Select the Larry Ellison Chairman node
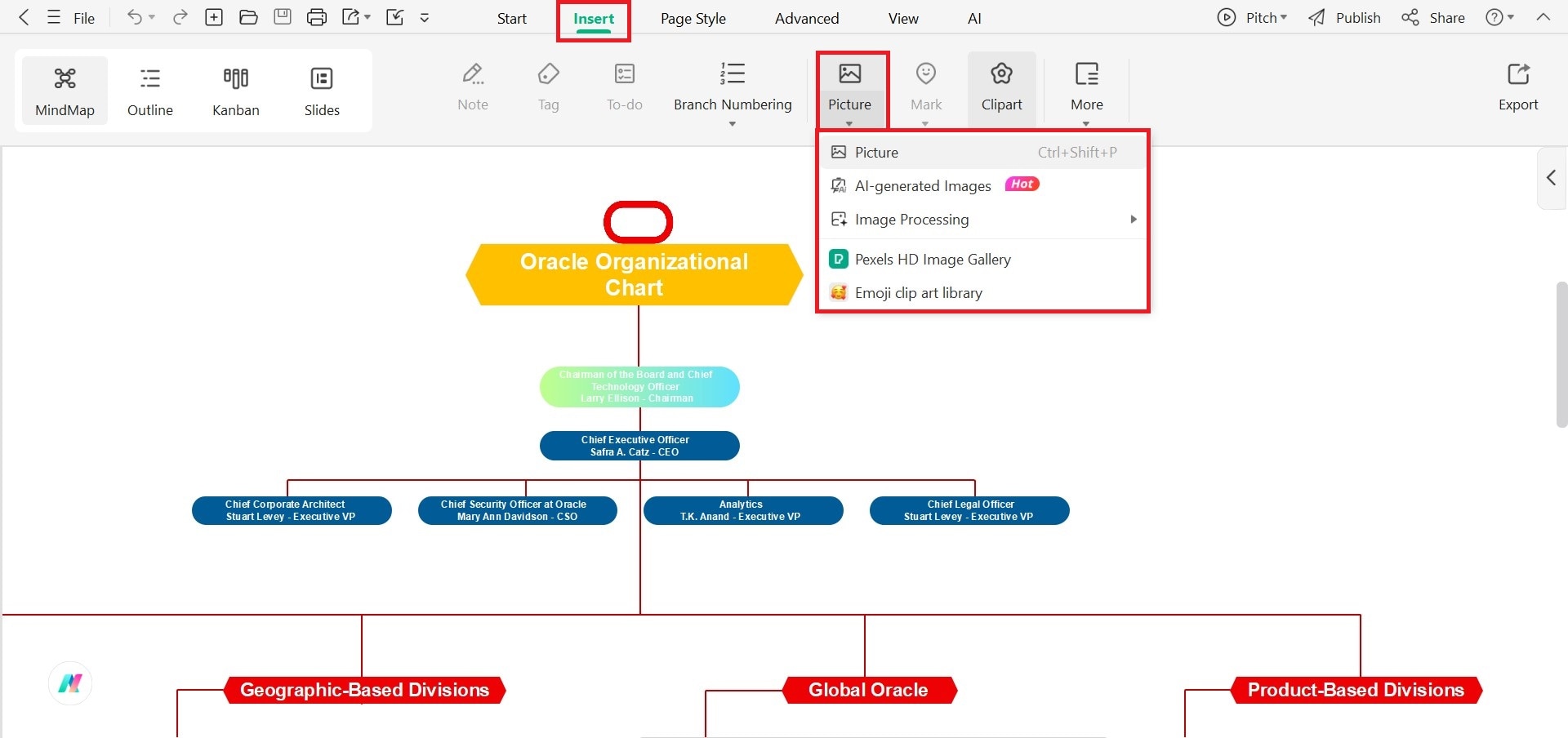The width and height of the screenshot is (1568, 738). [x=639, y=386]
